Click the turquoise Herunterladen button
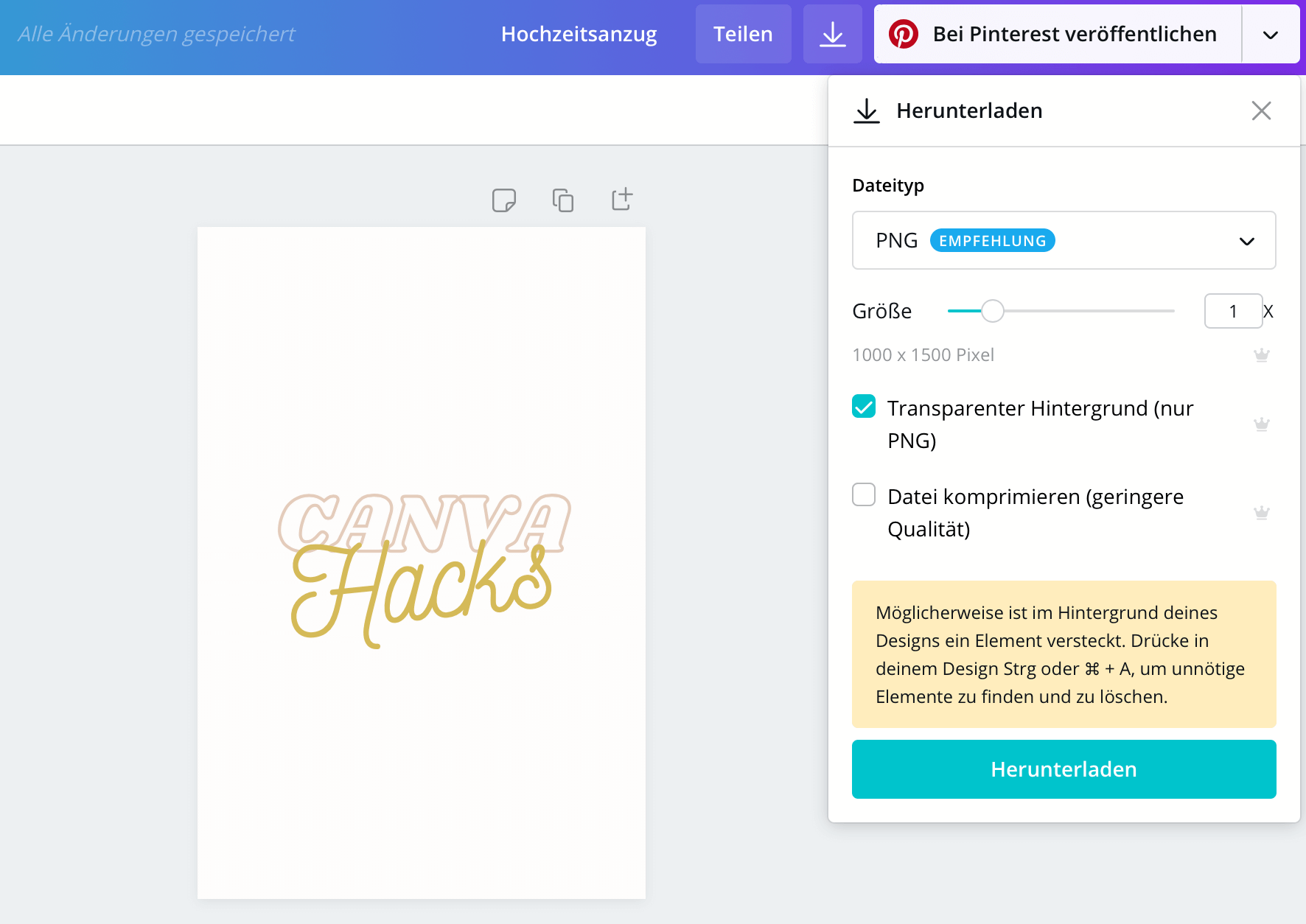1306x924 pixels. click(1064, 769)
